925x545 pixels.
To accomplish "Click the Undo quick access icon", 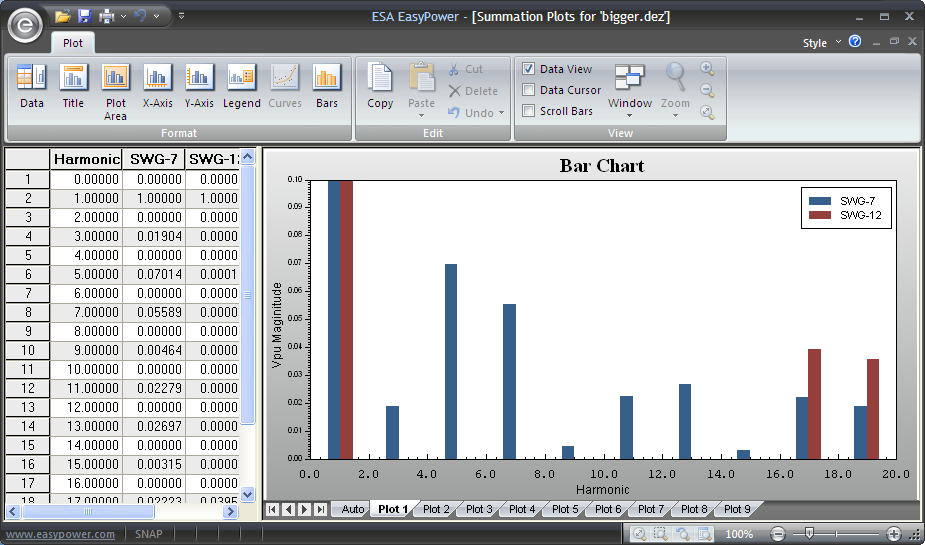I will 140,16.
